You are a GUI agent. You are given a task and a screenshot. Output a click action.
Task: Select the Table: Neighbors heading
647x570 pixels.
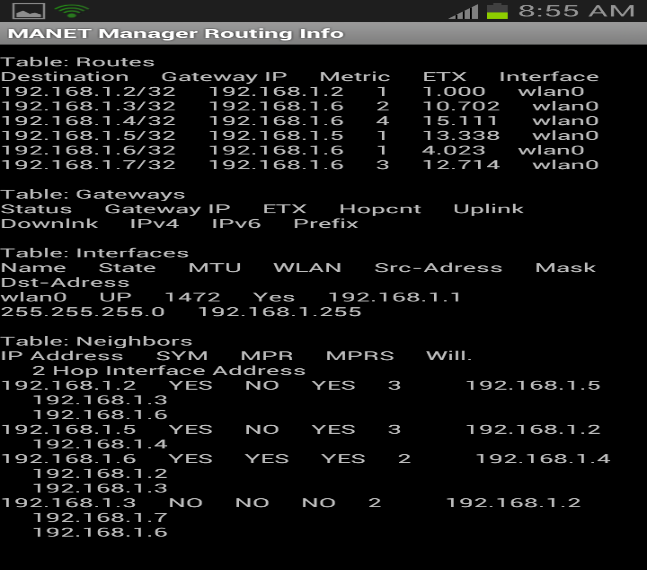97,341
